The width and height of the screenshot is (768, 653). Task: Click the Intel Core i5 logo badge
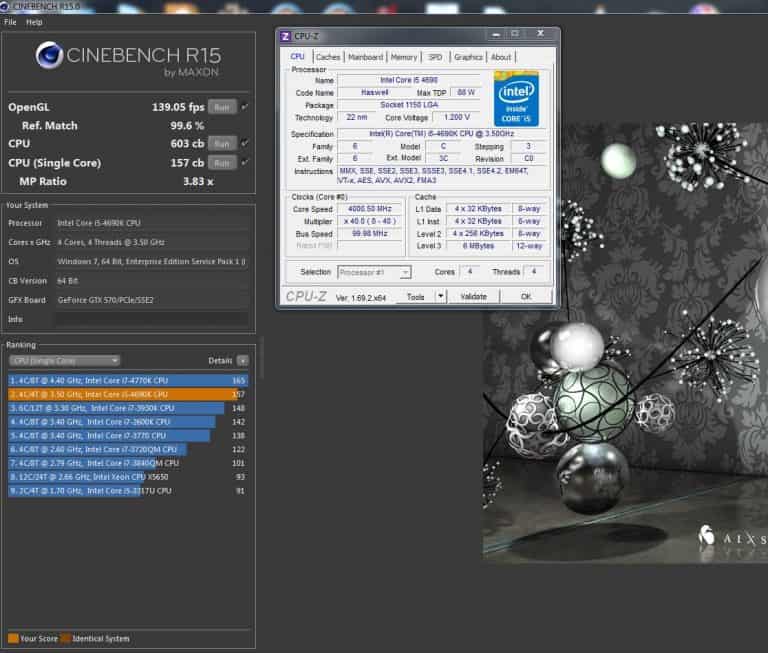516,99
